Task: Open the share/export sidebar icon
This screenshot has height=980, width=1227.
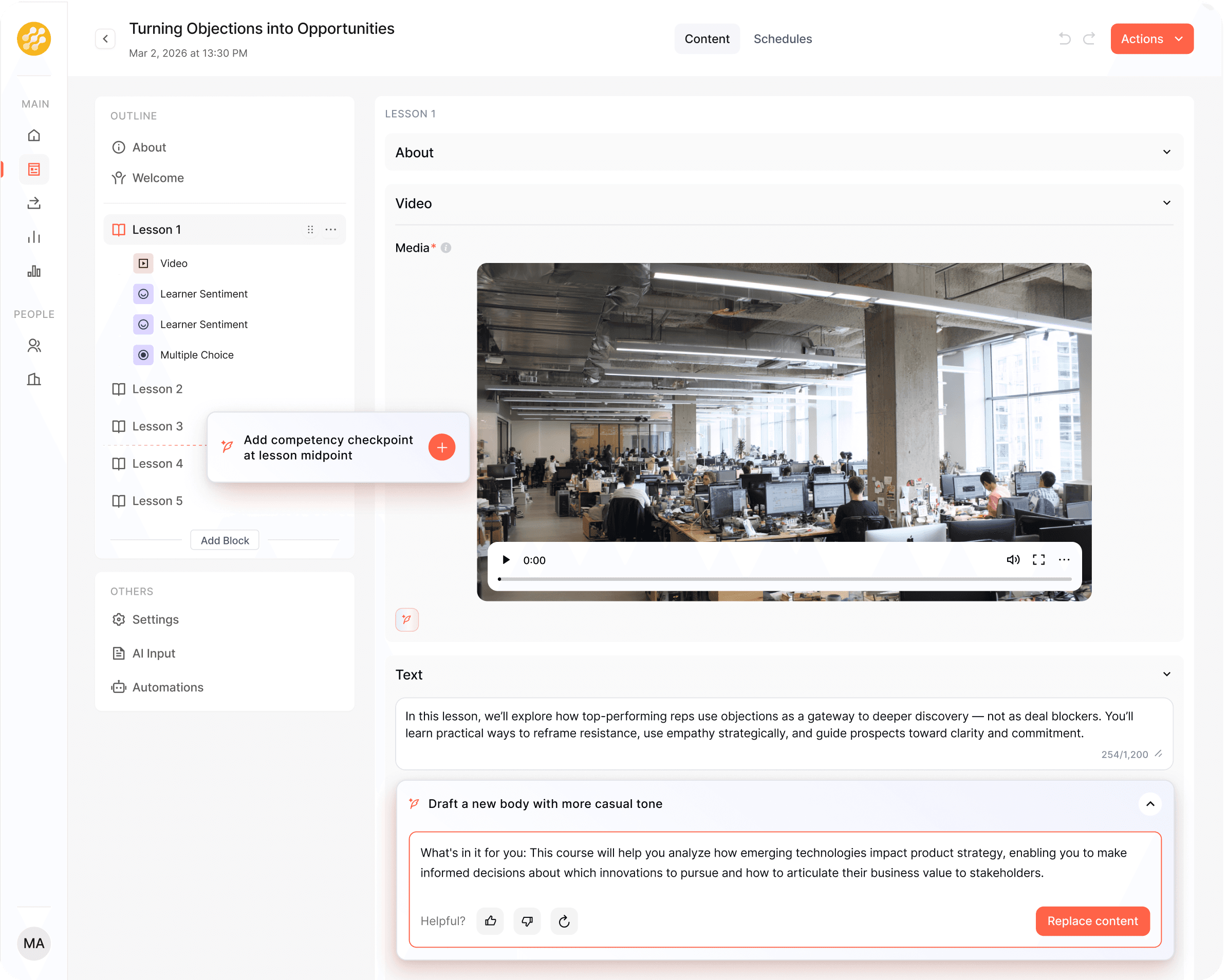Action: (x=34, y=203)
